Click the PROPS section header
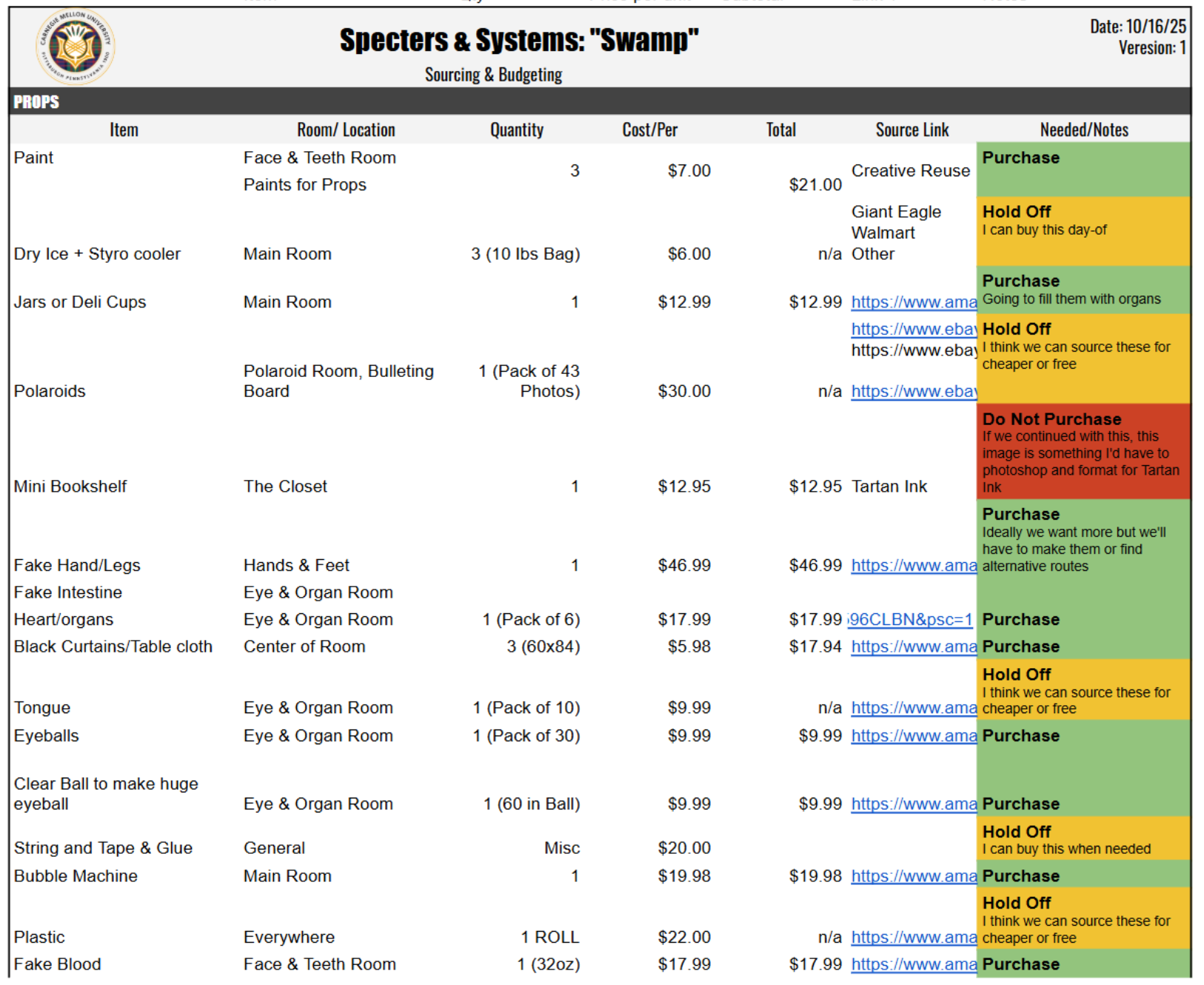The height and width of the screenshot is (985, 1204). coord(36,102)
